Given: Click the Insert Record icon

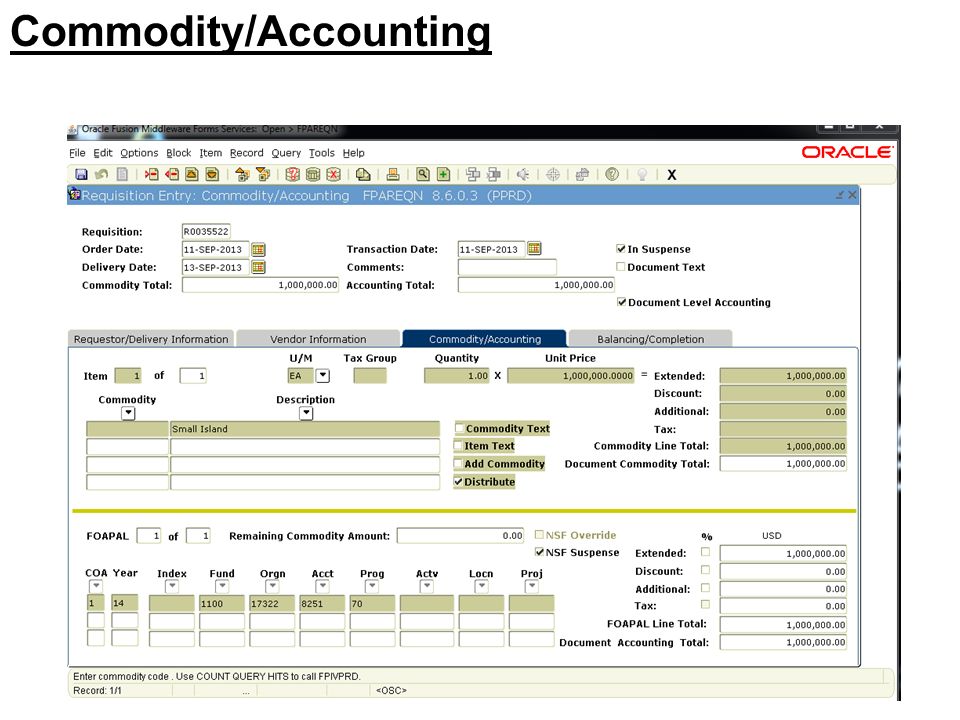Looking at the screenshot, I should coord(151,174).
